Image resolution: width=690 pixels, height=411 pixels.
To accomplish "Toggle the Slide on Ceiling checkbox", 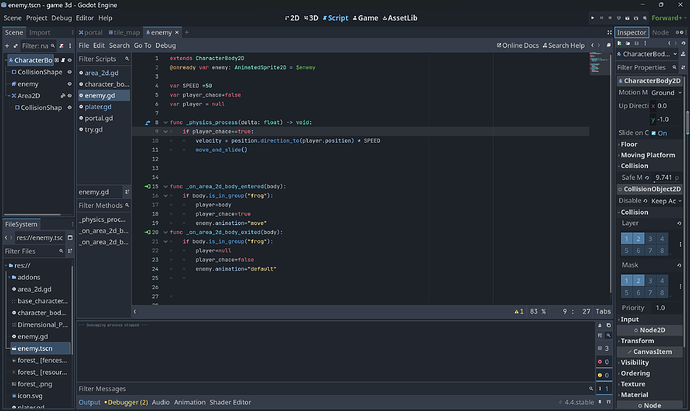I will 654,133.
